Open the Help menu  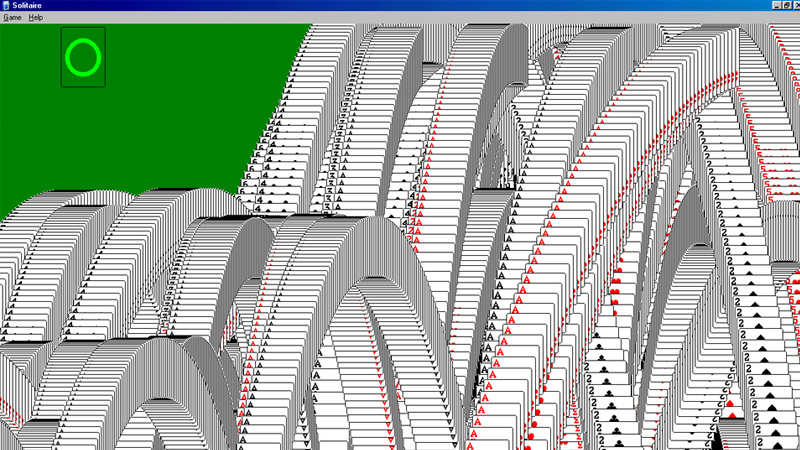(36, 18)
